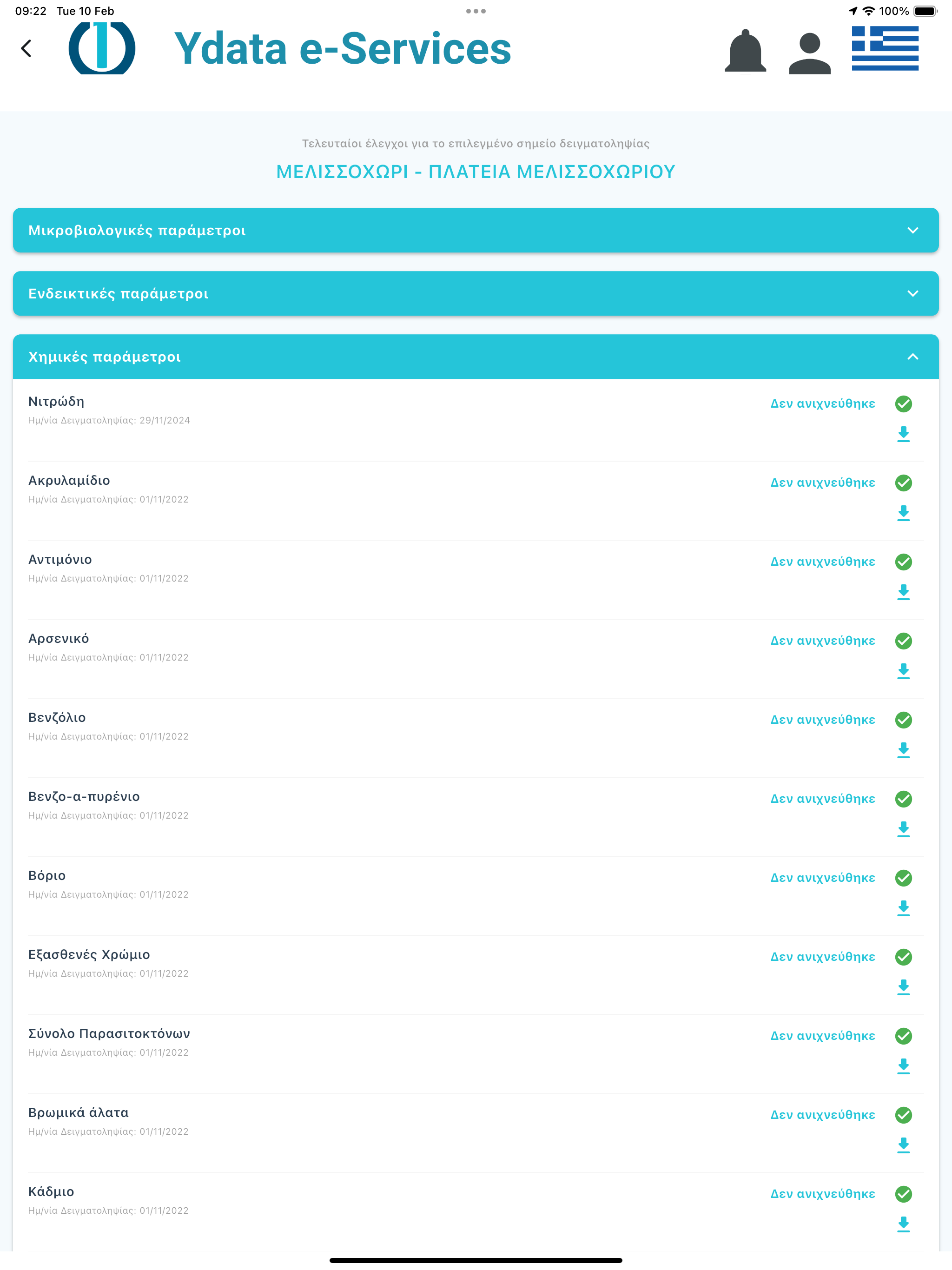Expand the Μικροβιολογικές παράμετροι section
The height and width of the screenshot is (1270, 952).
(476, 230)
